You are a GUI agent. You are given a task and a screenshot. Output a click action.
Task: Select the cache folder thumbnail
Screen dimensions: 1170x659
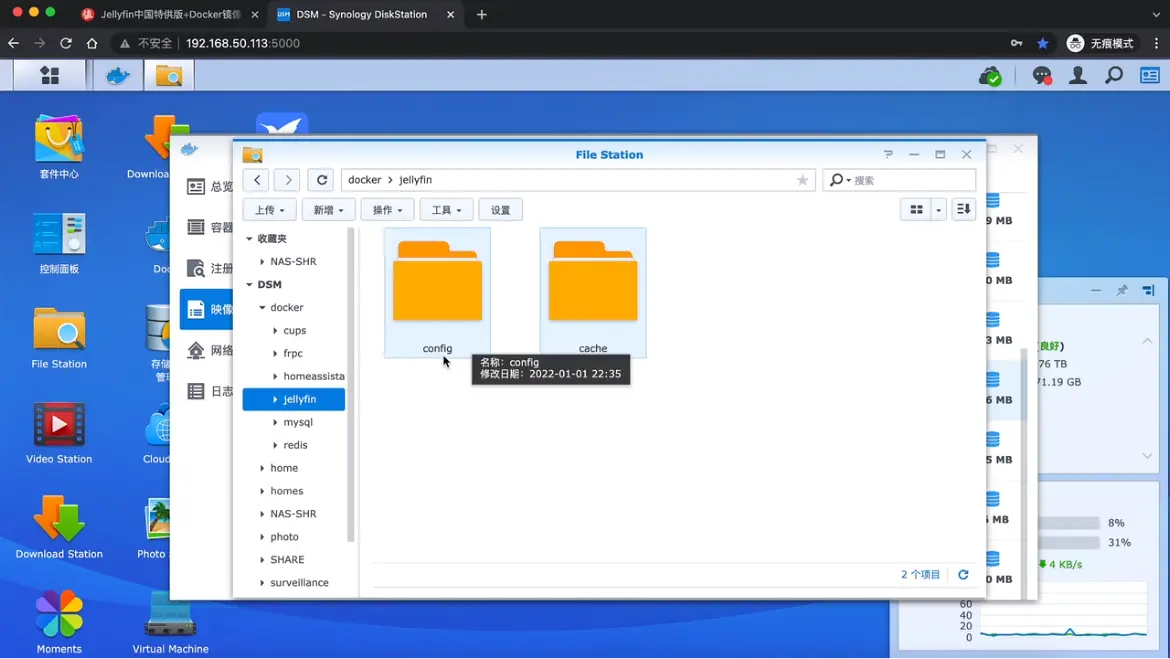pyautogui.click(x=593, y=292)
